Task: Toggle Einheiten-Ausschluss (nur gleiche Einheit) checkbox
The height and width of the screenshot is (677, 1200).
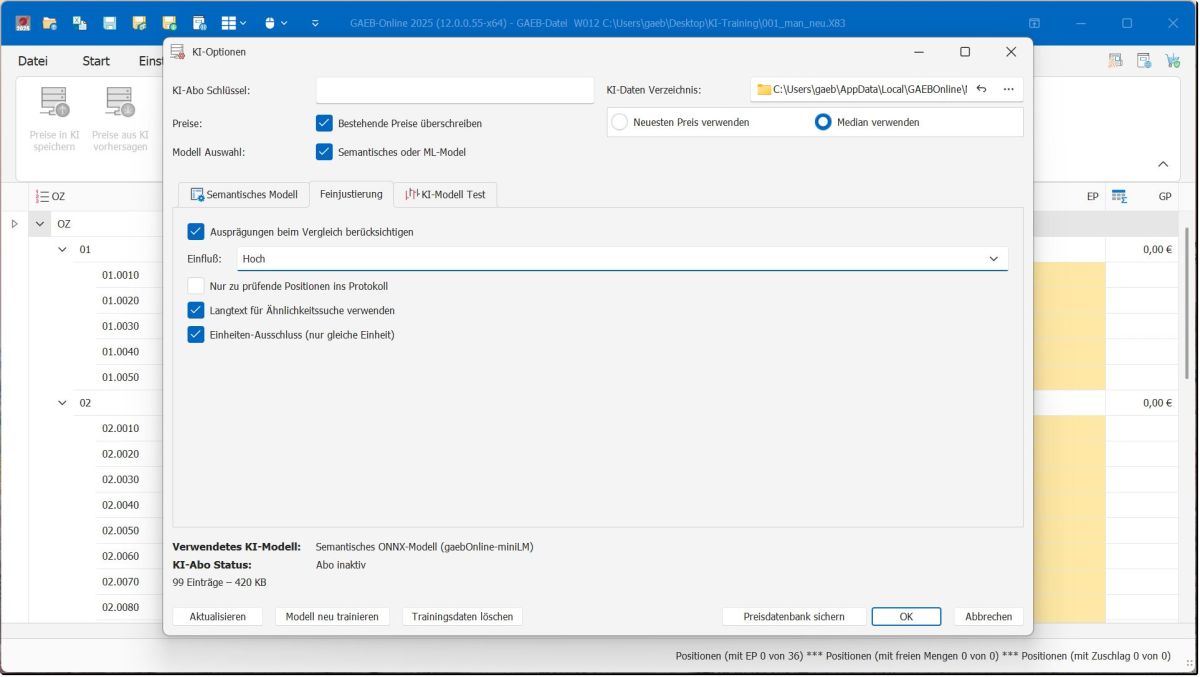Action: coord(196,334)
